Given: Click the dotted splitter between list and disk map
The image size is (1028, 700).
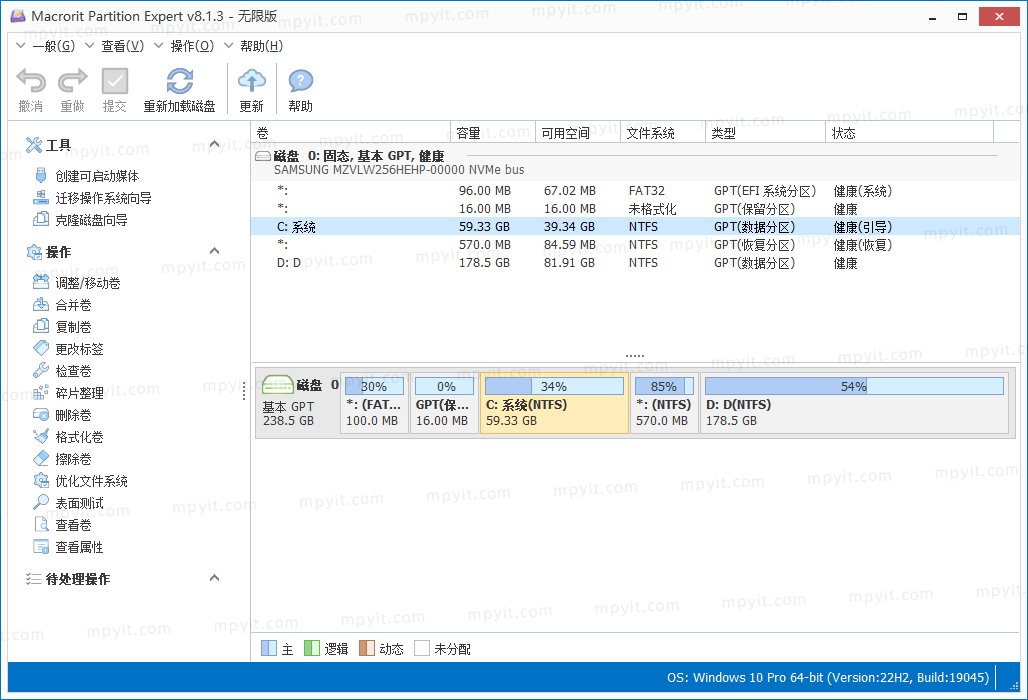Looking at the screenshot, I should pos(635,356).
